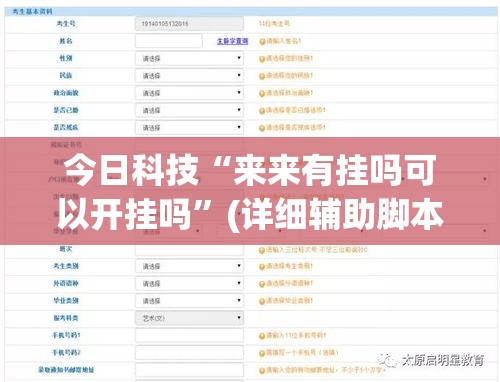Click the hint icon beside the 民族 row
The image size is (500, 382).
[x=262, y=76]
